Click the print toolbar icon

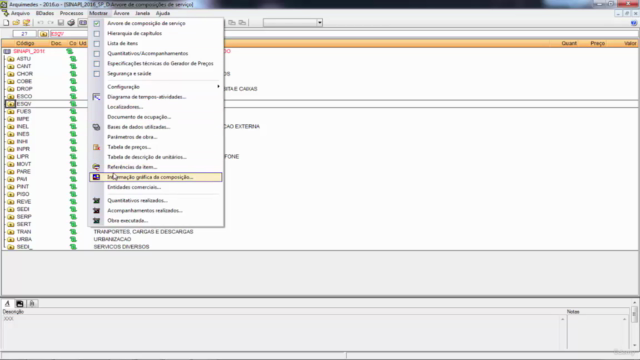(x=71, y=23)
